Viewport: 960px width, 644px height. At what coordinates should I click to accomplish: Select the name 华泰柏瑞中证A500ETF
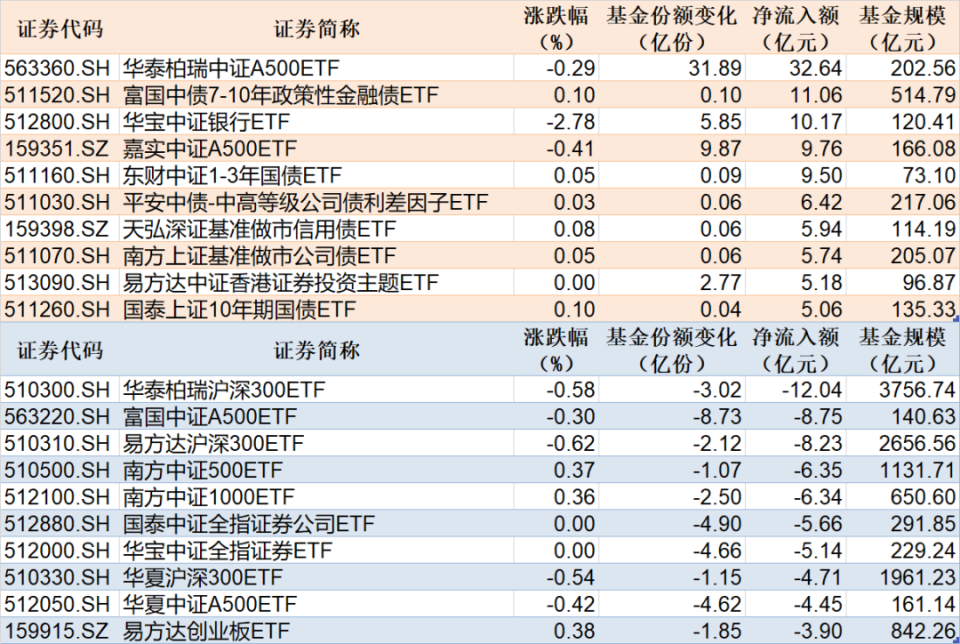(231, 68)
